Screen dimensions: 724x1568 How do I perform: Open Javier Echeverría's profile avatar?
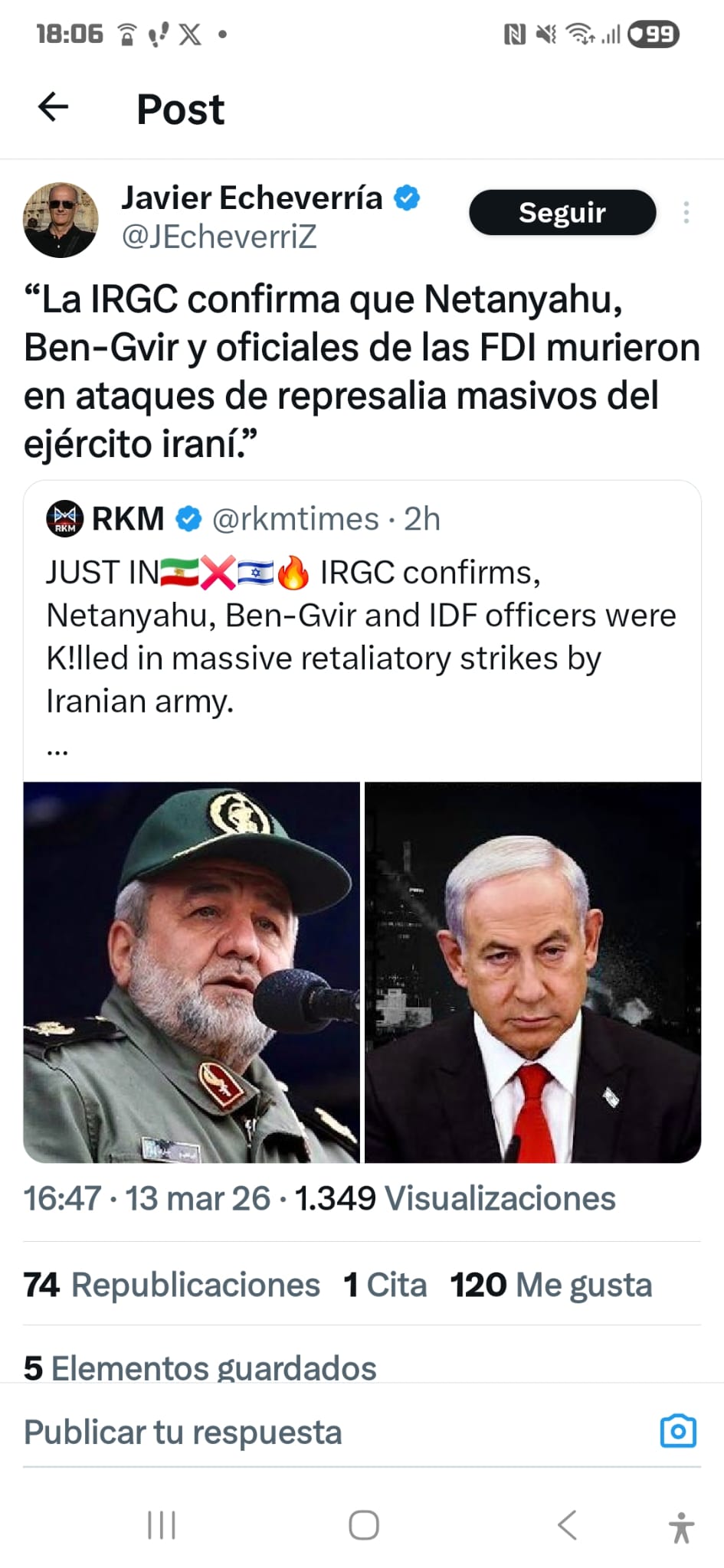[x=61, y=220]
